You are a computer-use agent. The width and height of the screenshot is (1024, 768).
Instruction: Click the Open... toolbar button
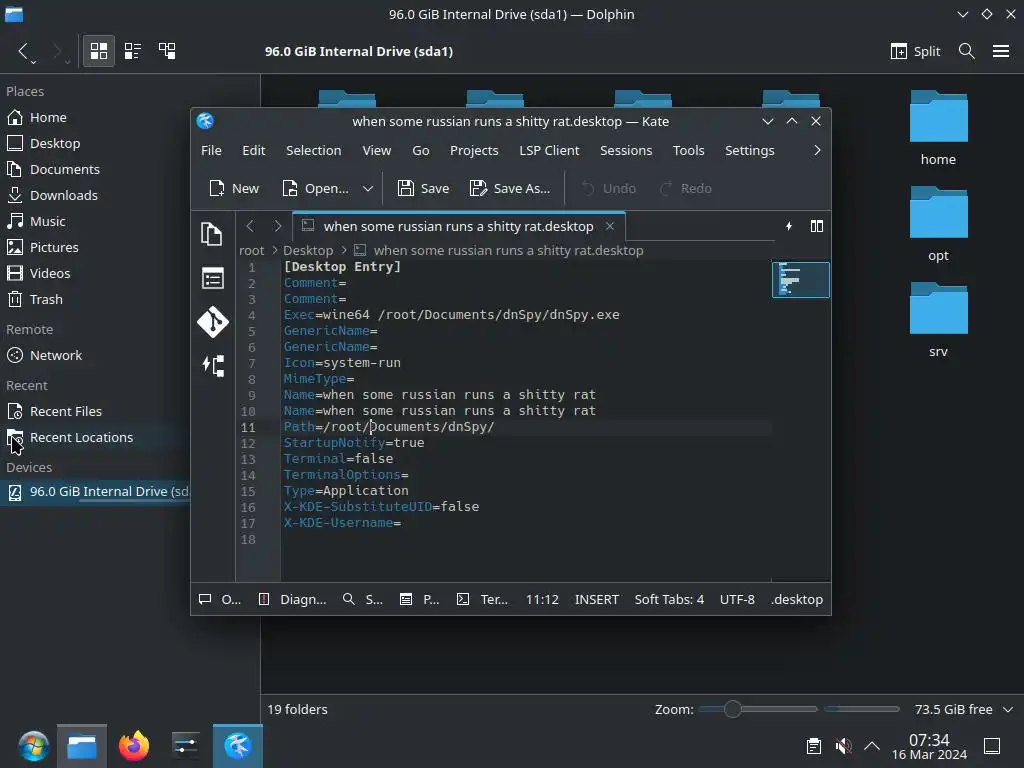316,189
